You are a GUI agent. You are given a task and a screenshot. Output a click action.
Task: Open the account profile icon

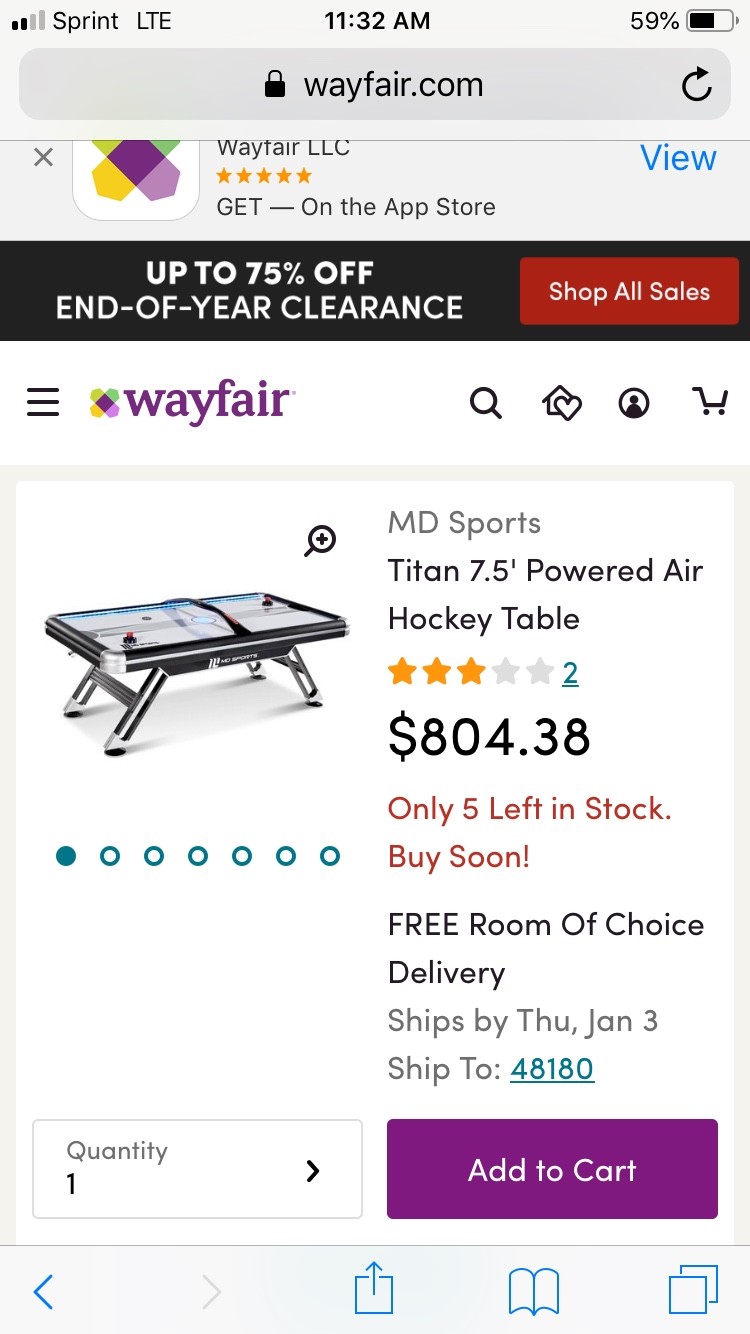634,403
